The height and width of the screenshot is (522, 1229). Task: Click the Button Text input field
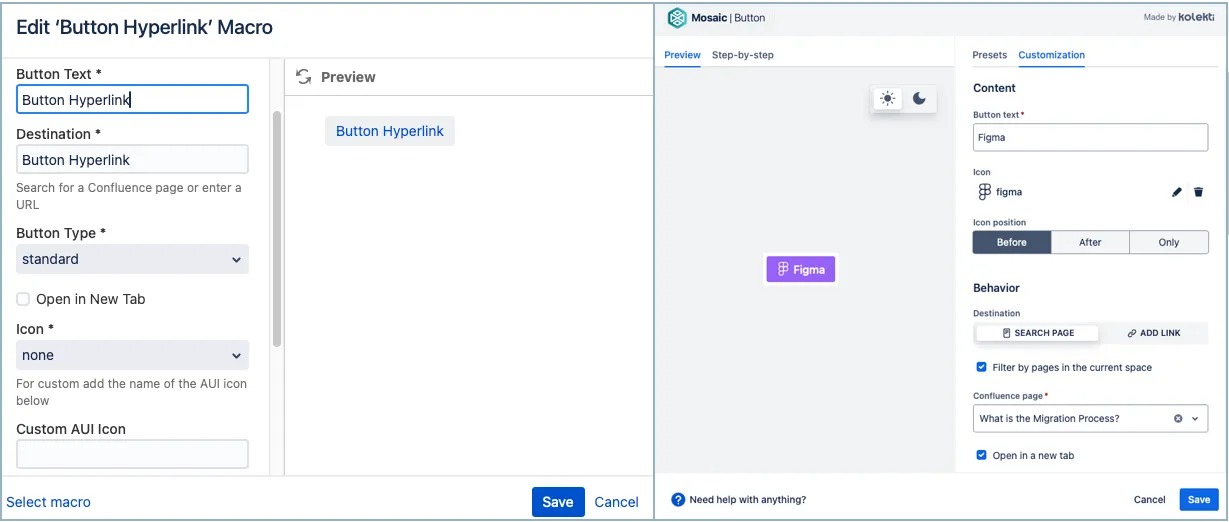[x=132, y=99]
